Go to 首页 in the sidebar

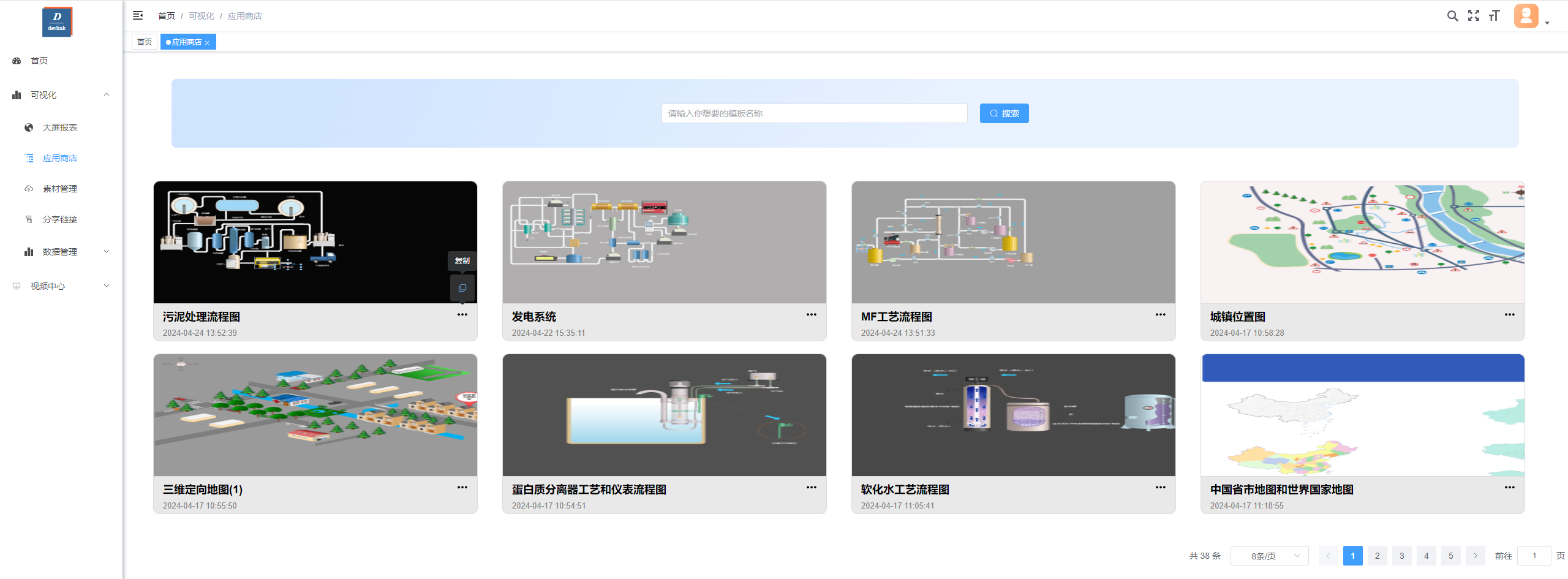(61, 61)
